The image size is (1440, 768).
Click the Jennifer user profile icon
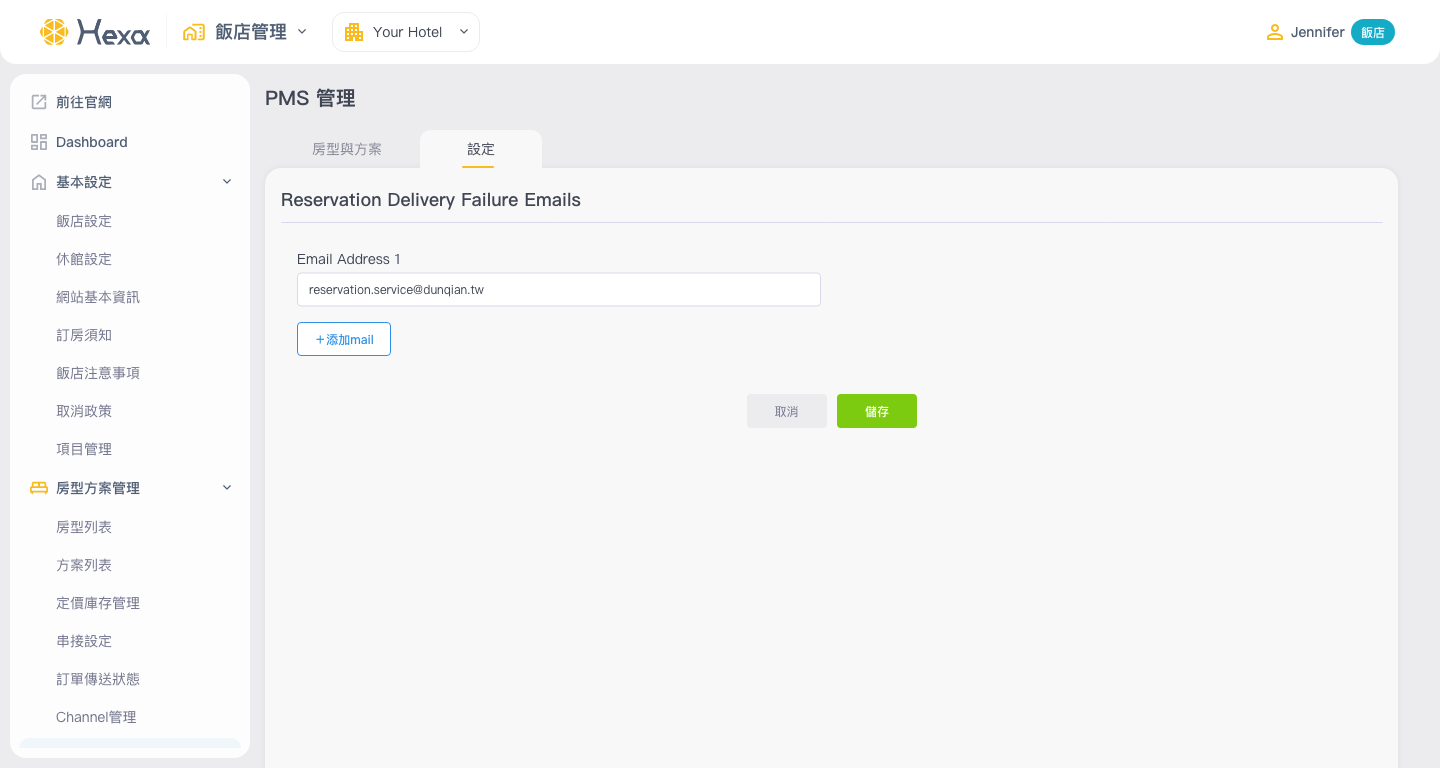(x=1274, y=32)
